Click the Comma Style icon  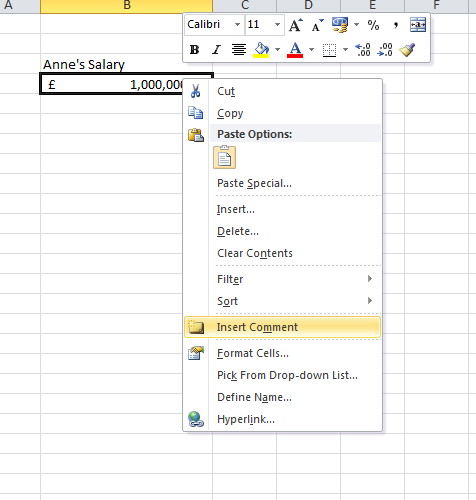tap(396, 25)
